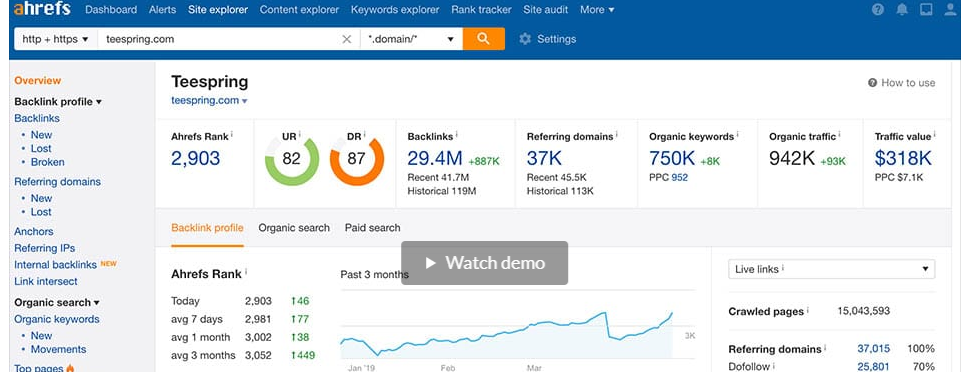Click the UR 82 green ring gauge
The width and height of the screenshot is (962, 372).
point(291,159)
